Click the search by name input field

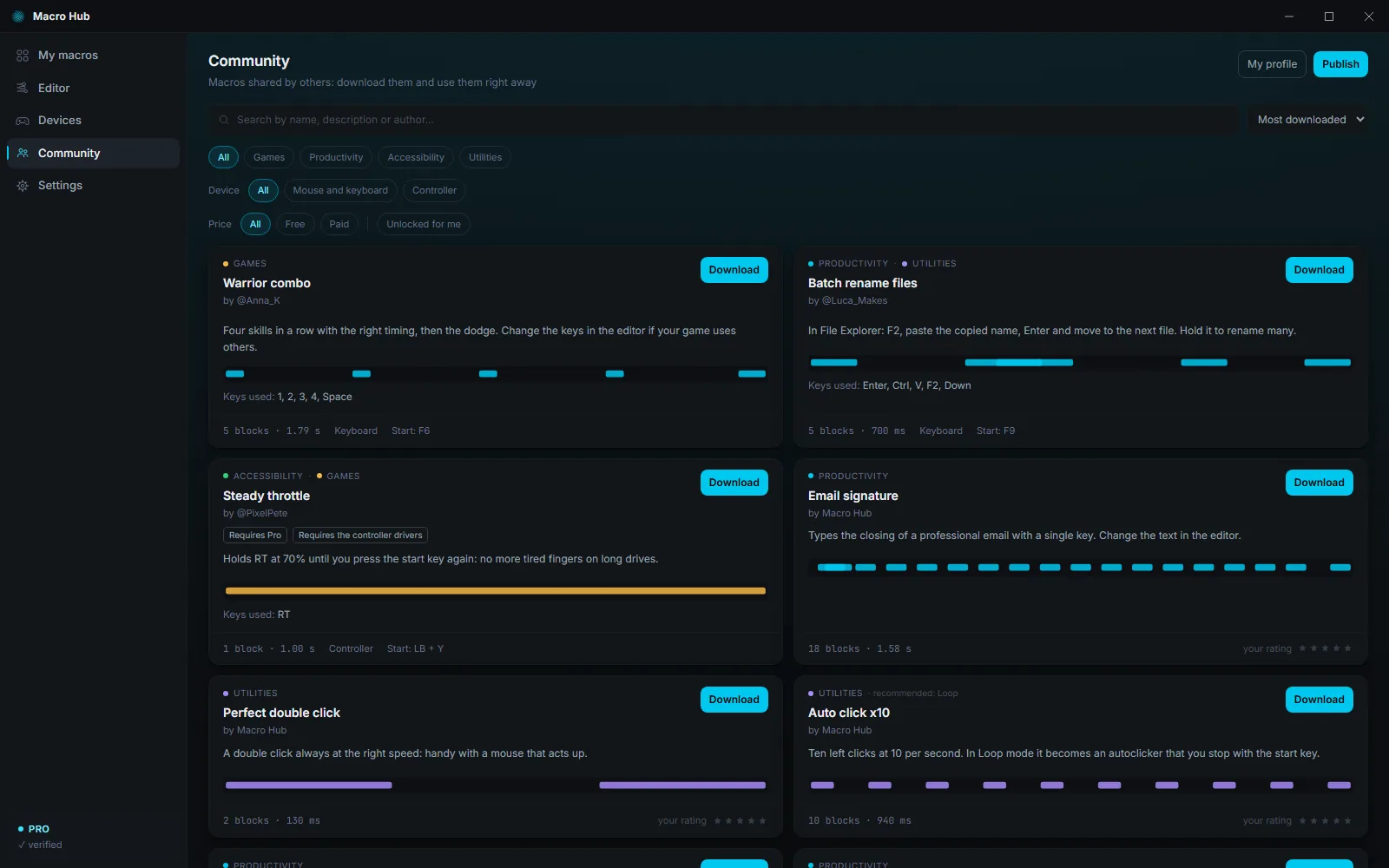(724, 120)
